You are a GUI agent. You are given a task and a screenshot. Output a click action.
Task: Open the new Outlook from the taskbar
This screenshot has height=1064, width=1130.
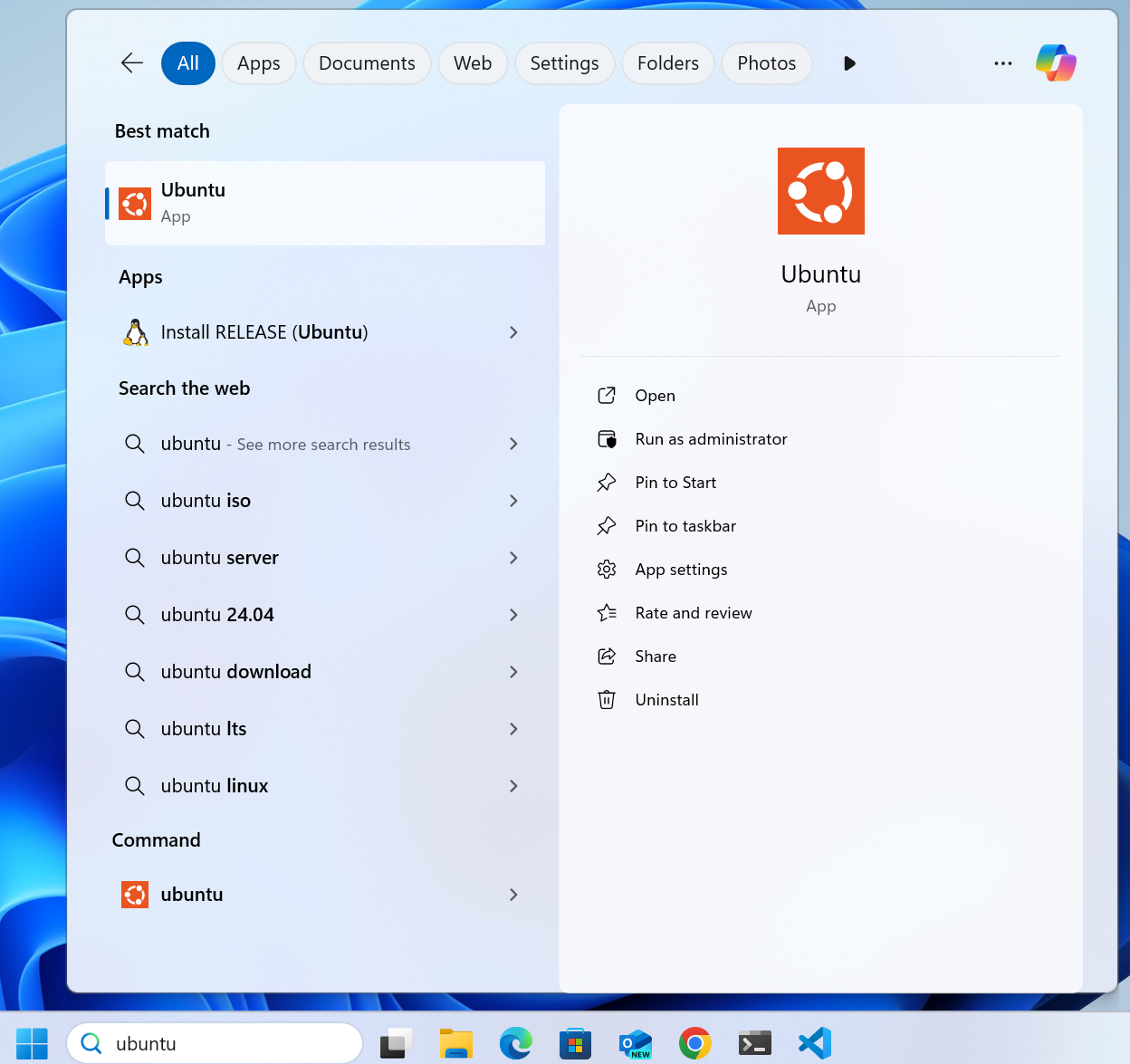coord(635,1042)
